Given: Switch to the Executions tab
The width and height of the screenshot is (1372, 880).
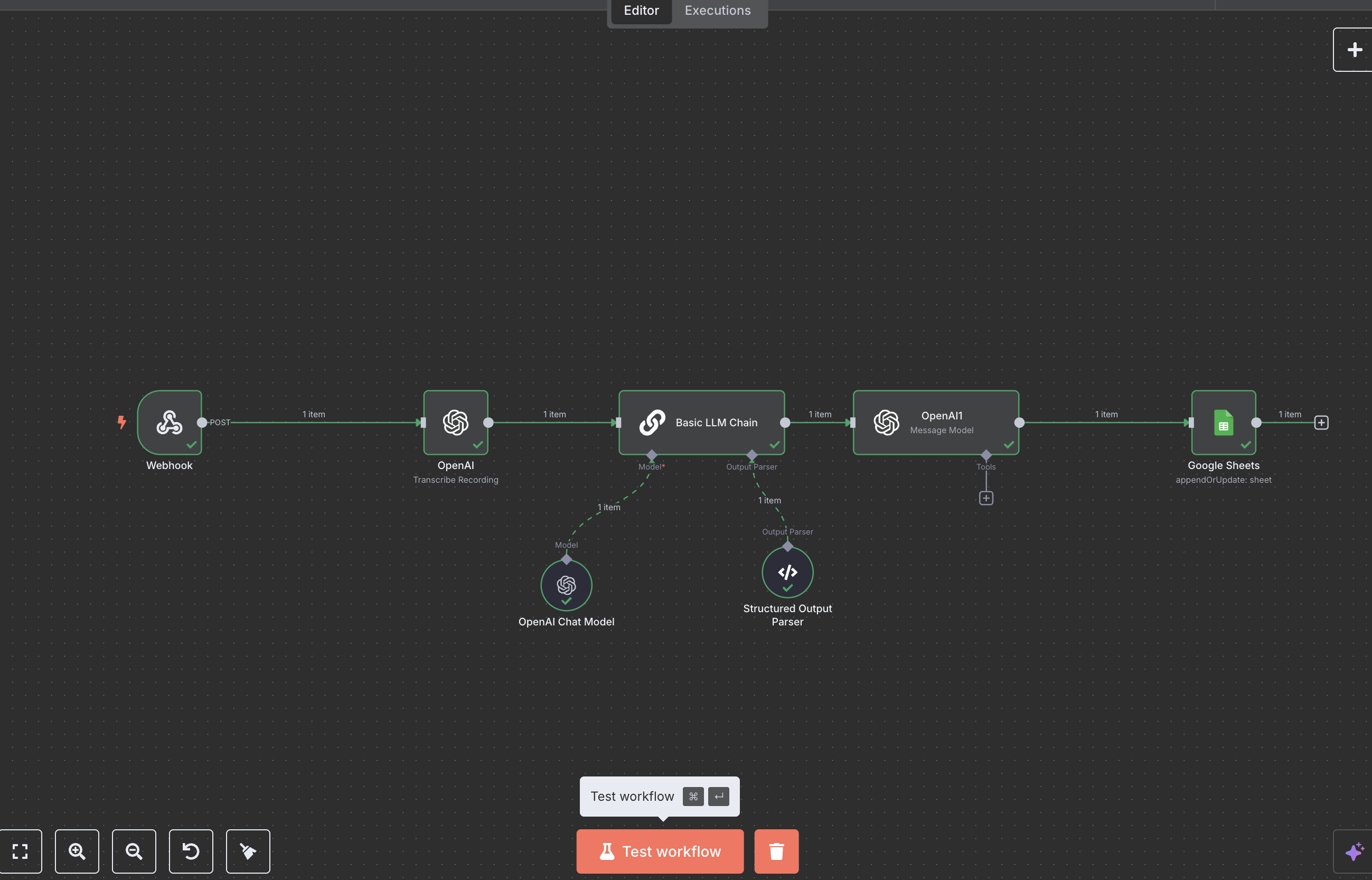Looking at the screenshot, I should [x=717, y=10].
